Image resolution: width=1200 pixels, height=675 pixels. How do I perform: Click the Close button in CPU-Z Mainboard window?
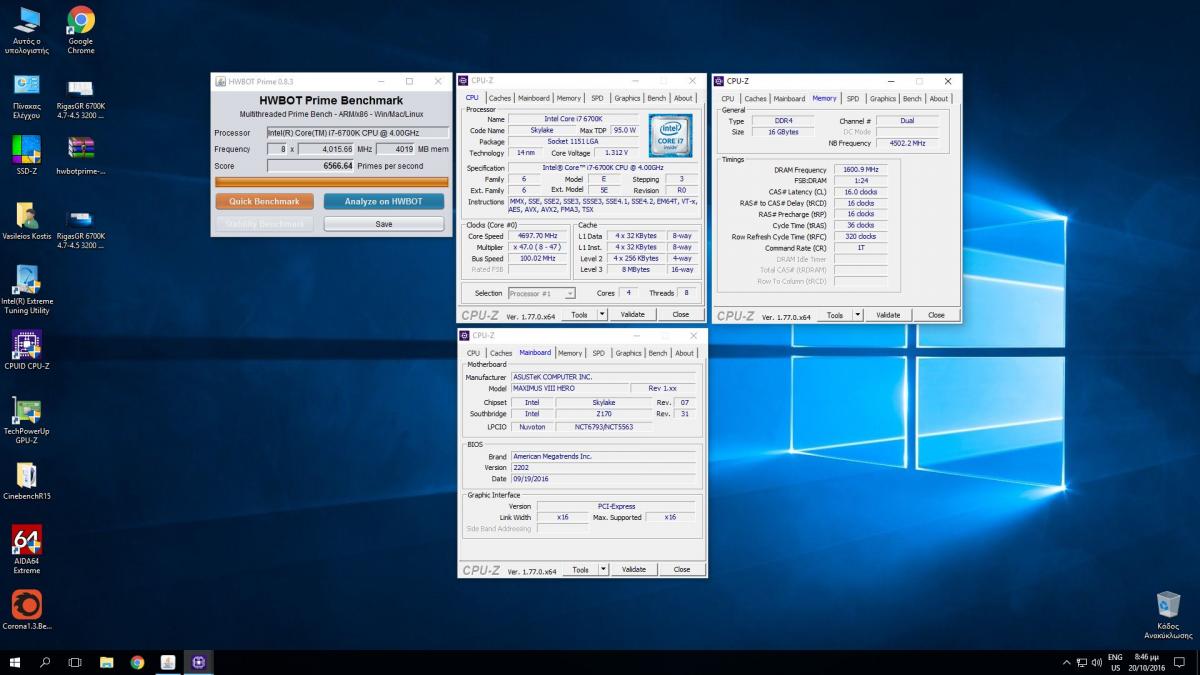(x=682, y=569)
